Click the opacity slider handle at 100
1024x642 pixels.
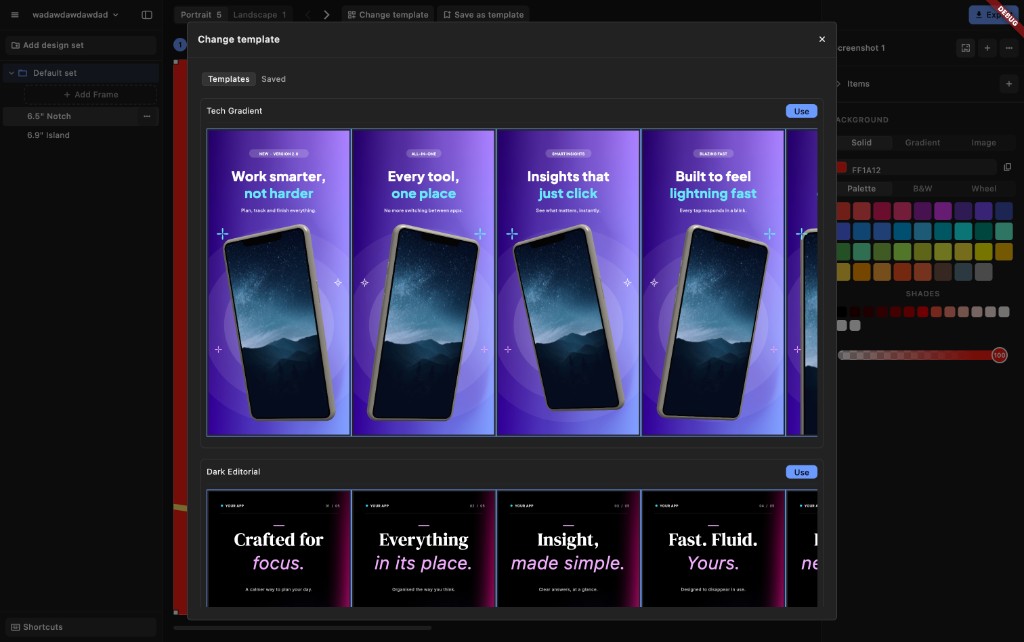tap(999, 355)
